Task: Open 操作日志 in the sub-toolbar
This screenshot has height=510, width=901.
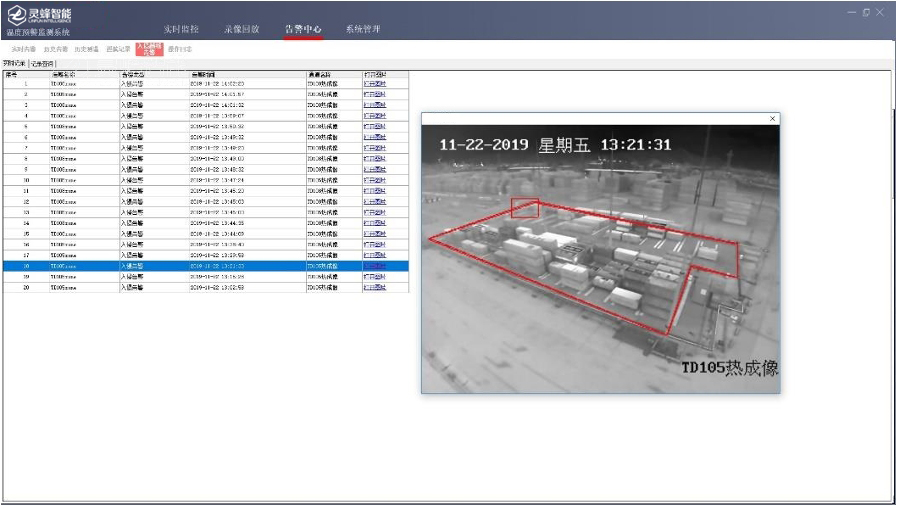Action: coord(180,49)
